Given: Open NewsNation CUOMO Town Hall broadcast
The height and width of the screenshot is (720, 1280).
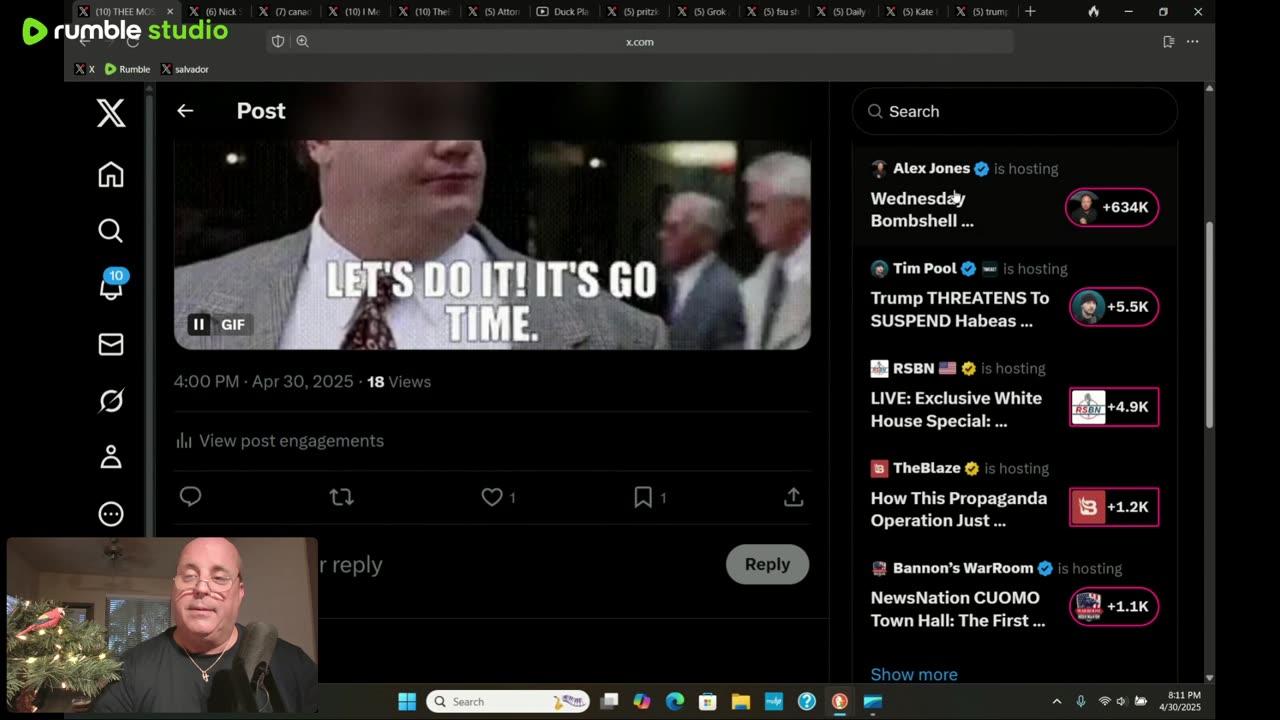Looking at the screenshot, I should (958, 609).
